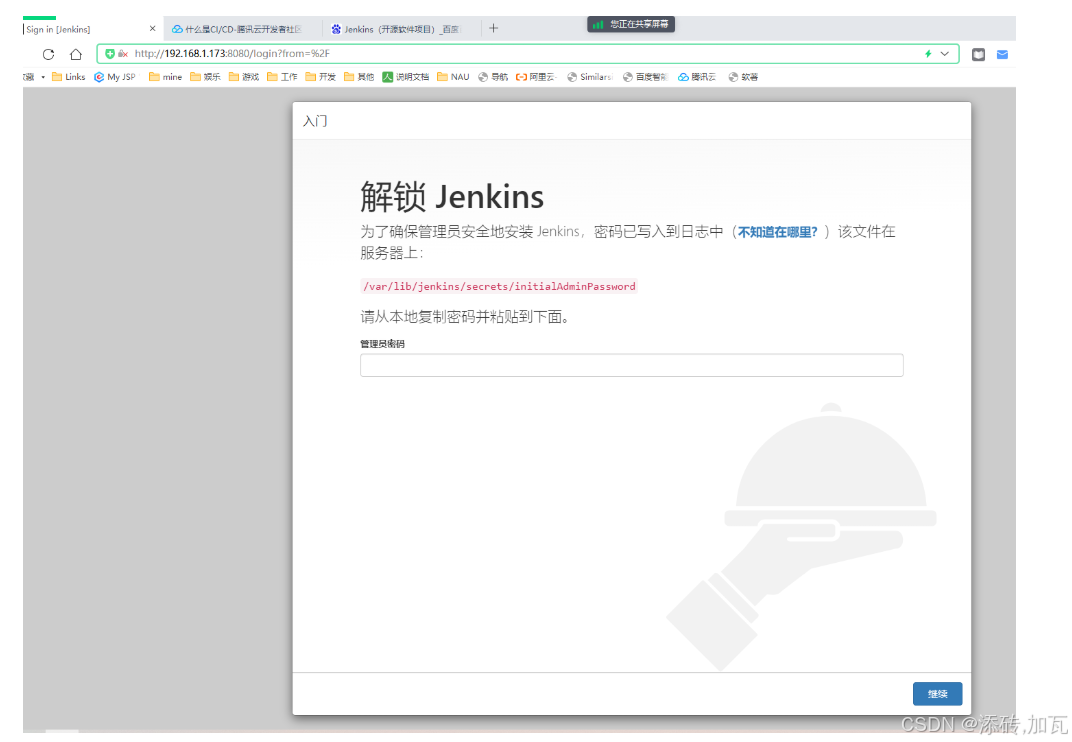
Task: Close the Sign in [Jenkins] tab
Action: click(152, 29)
